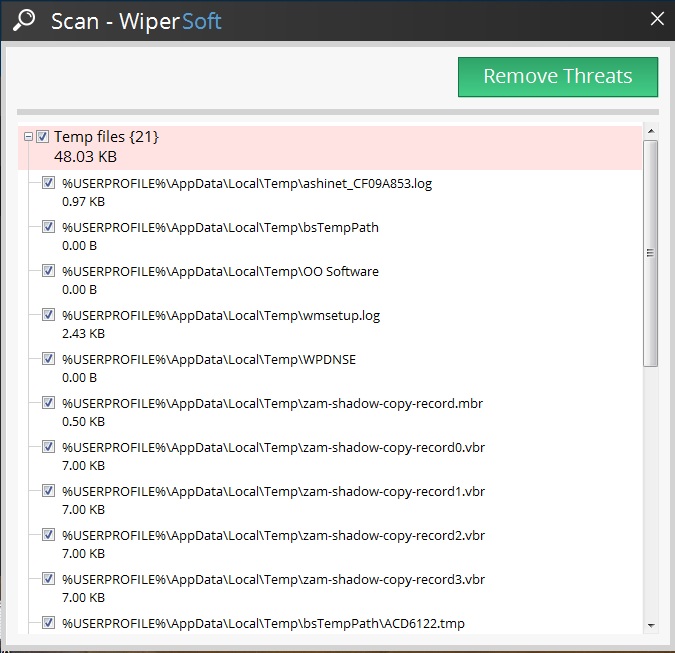Uncheck zam-shadow-copy-record2.vbr checkbox
675x653 pixels.
point(48,535)
